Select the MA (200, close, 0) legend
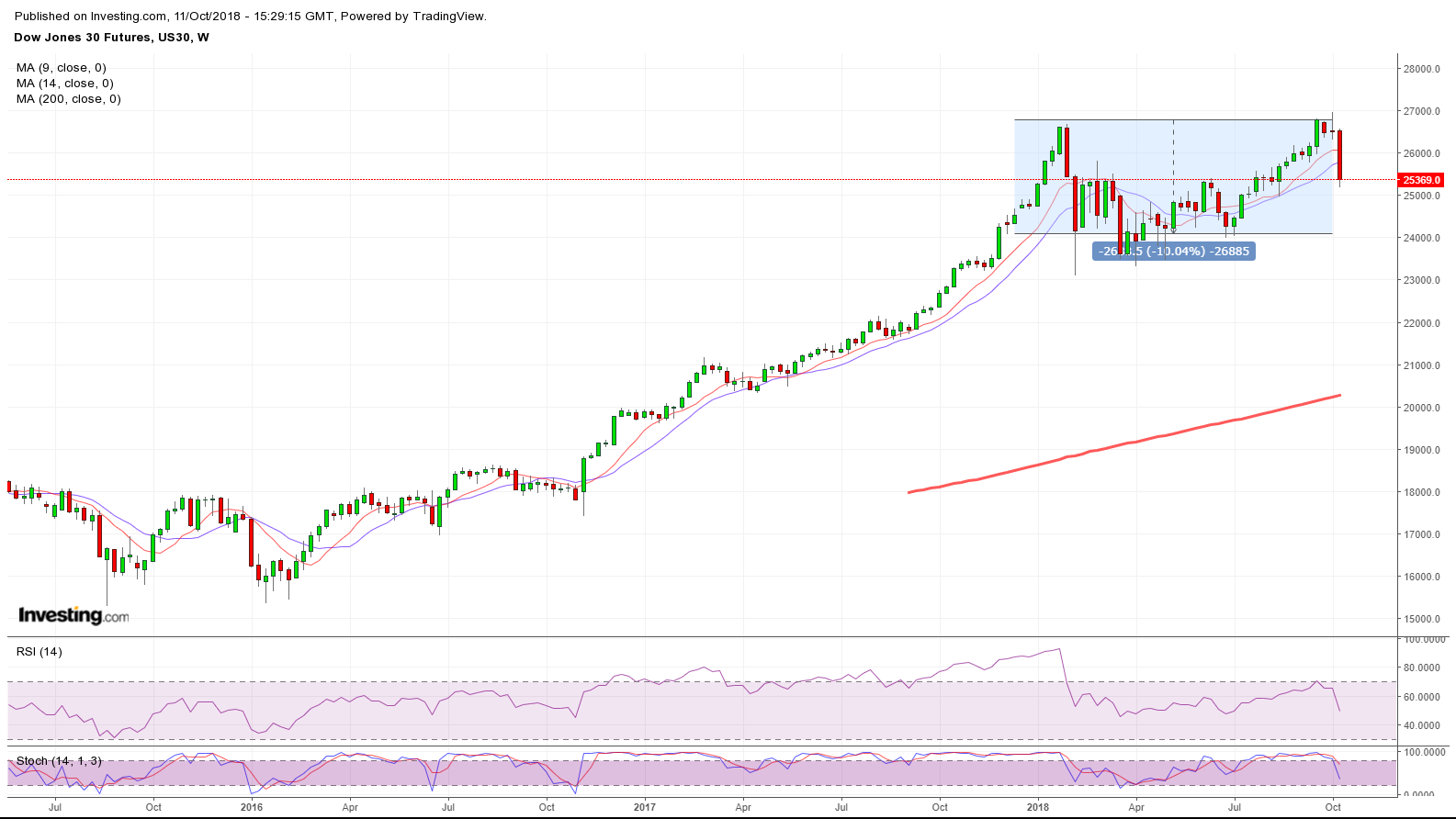 point(69,99)
